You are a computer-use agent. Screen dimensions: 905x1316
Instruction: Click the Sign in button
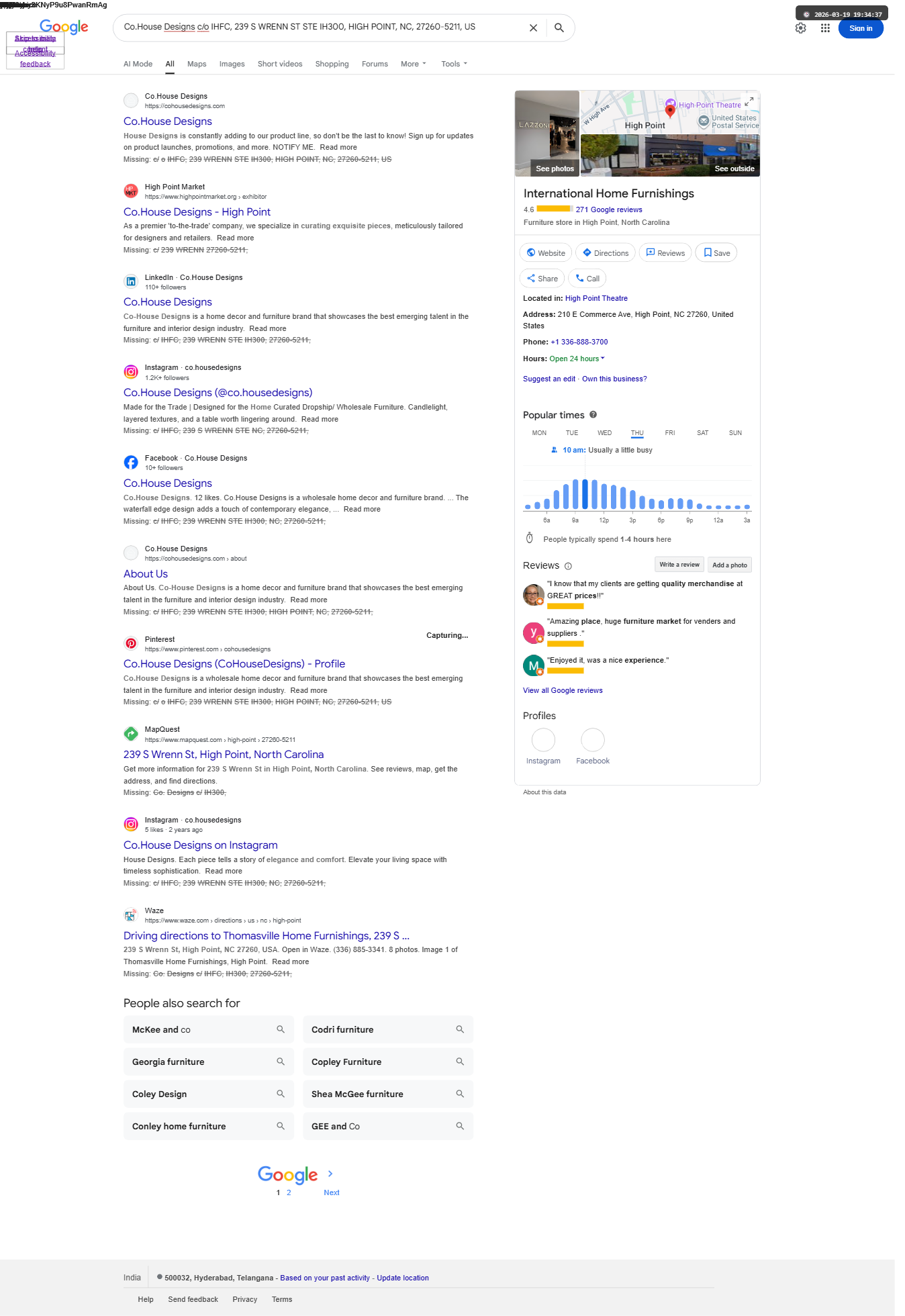861,28
